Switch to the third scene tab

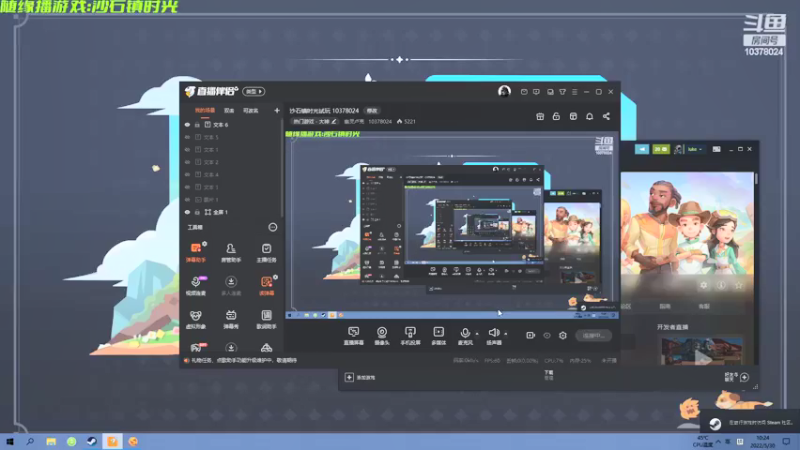251,111
